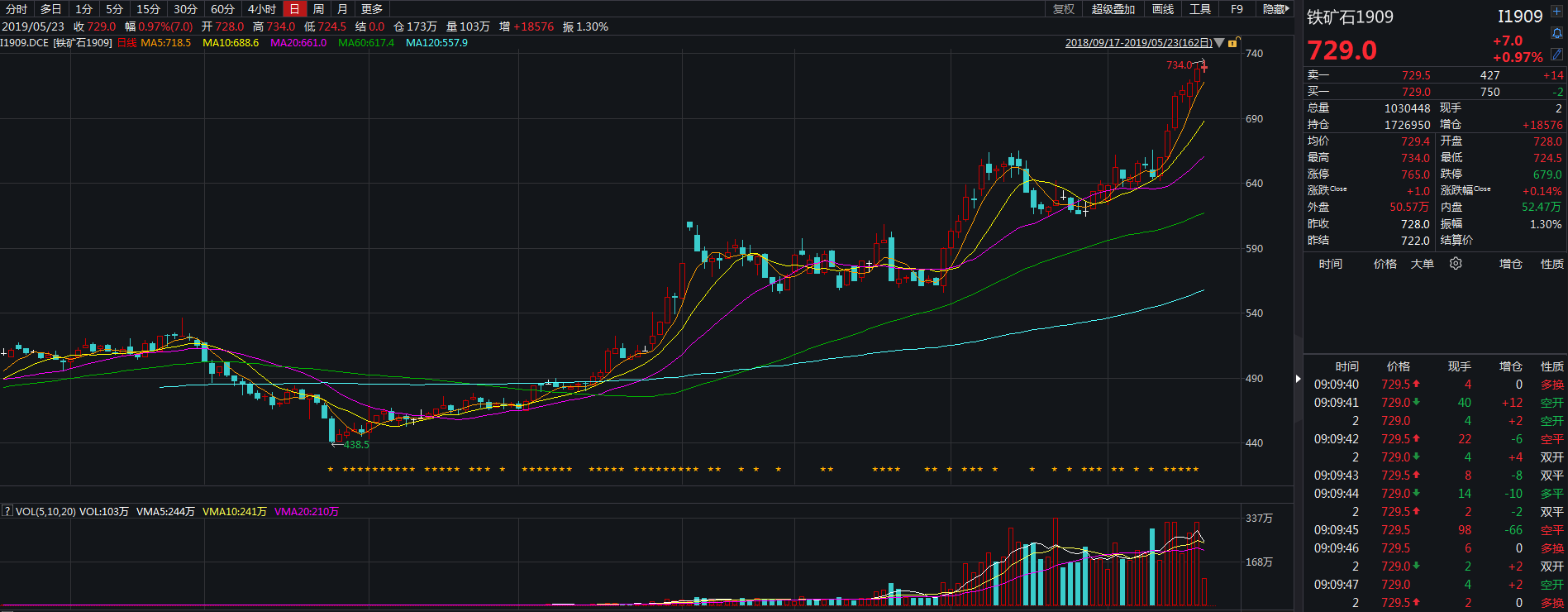1568x612 pixels.
Task: Open the VOL indicator question-mark help icon
Action: 7,512
